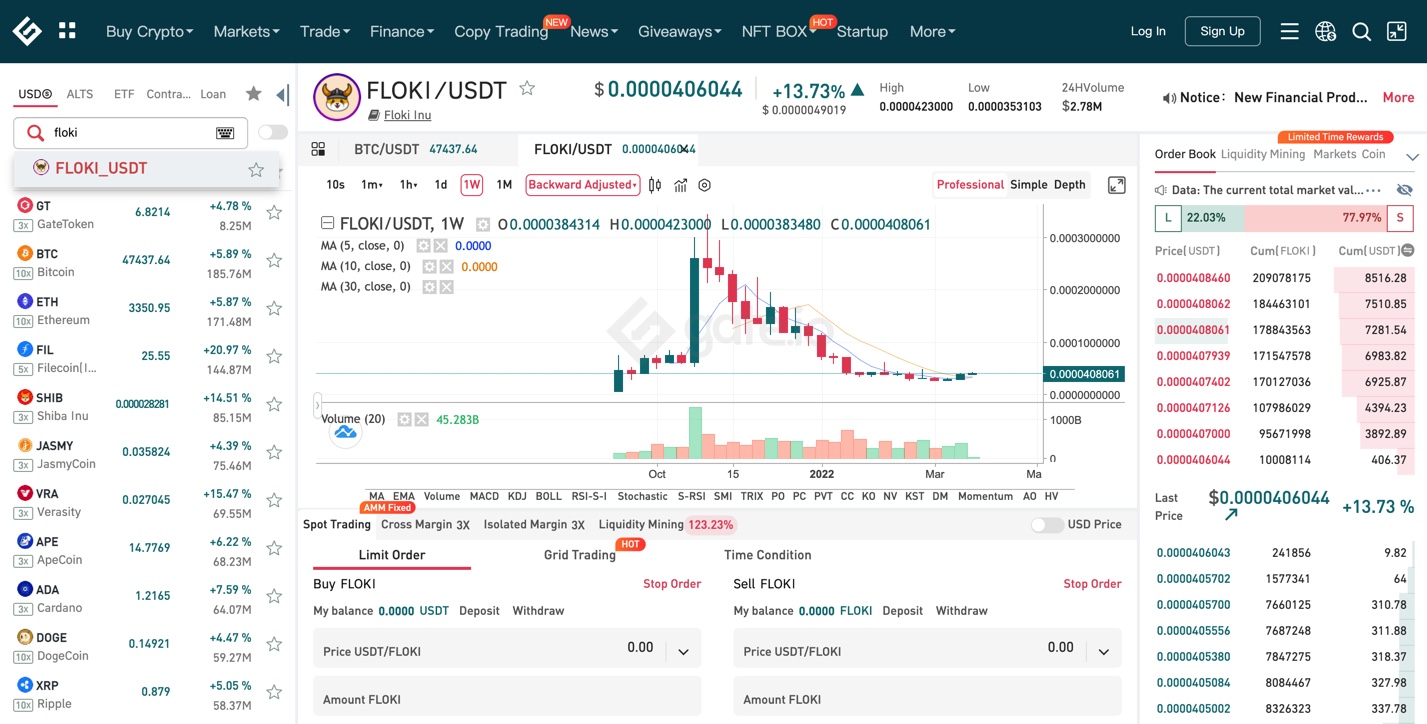
Task: Remove the MA (10, close, 0) indicator
Action: point(446,266)
